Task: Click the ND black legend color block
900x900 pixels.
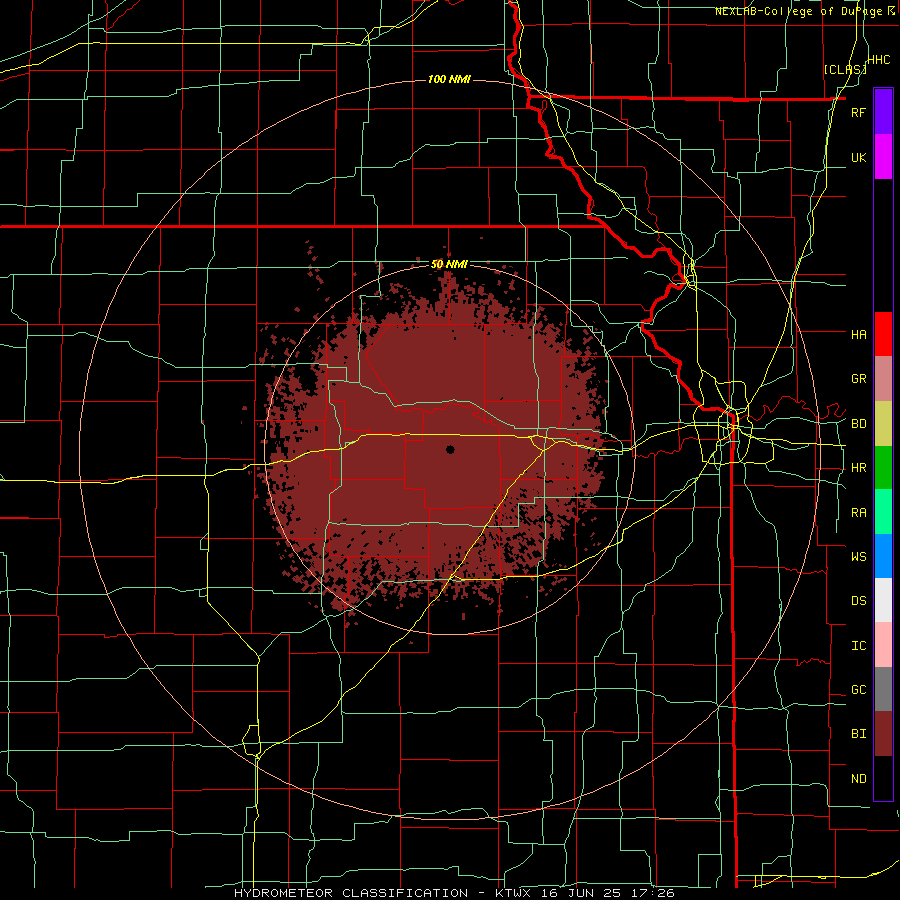Action: [883, 778]
